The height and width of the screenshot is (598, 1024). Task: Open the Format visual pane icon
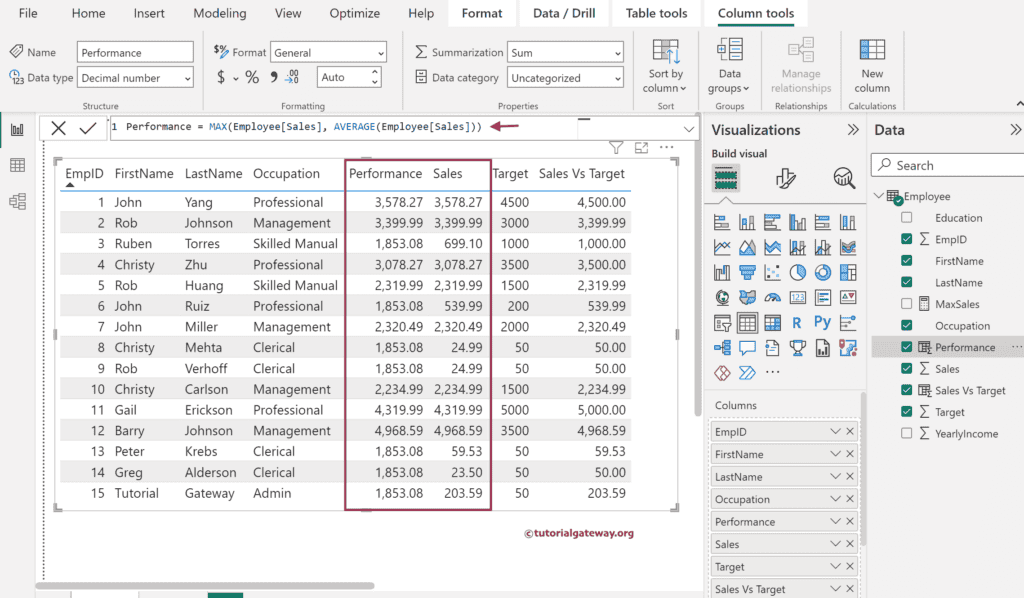click(786, 178)
